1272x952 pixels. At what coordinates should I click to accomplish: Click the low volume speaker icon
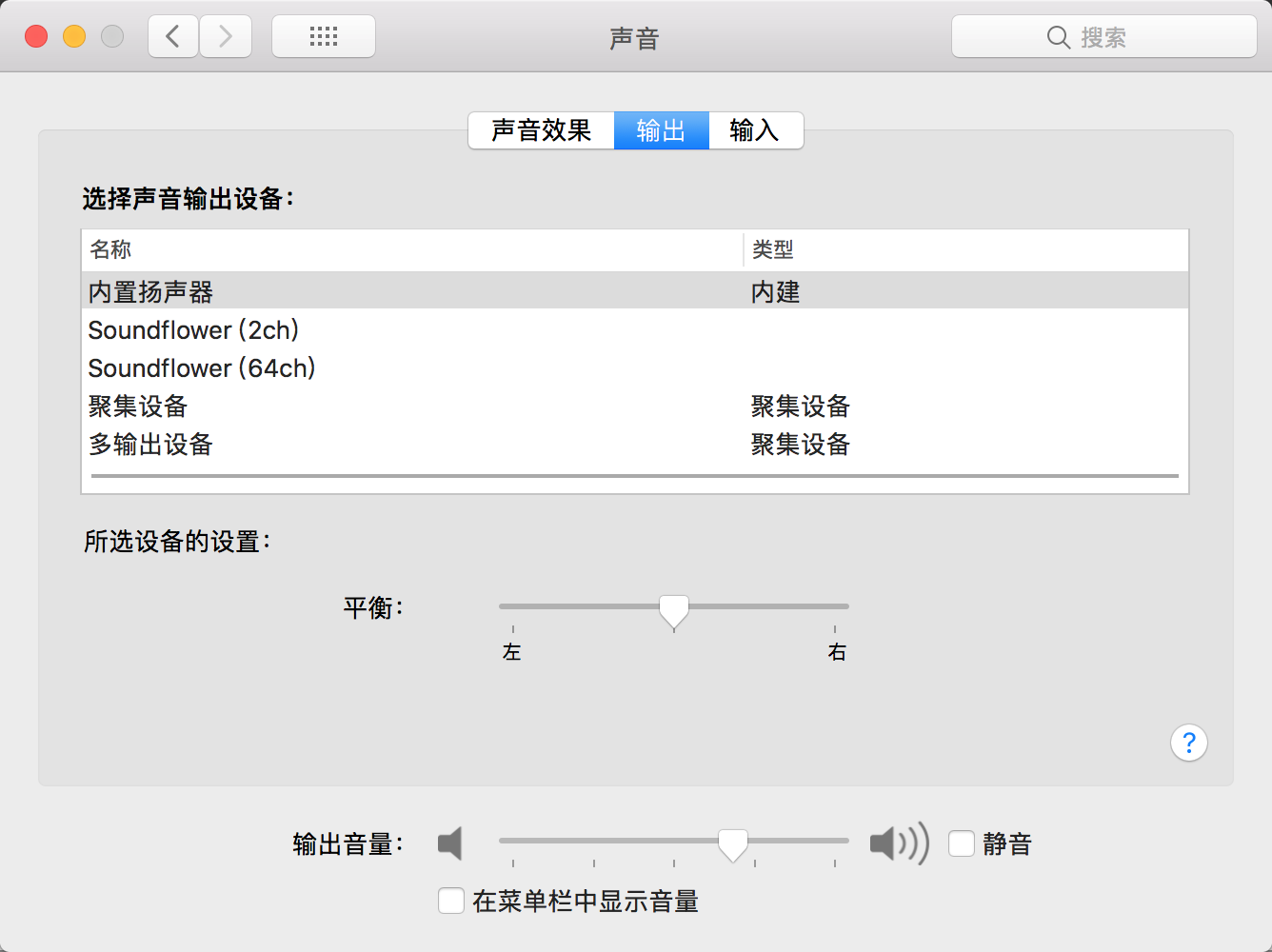click(450, 843)
